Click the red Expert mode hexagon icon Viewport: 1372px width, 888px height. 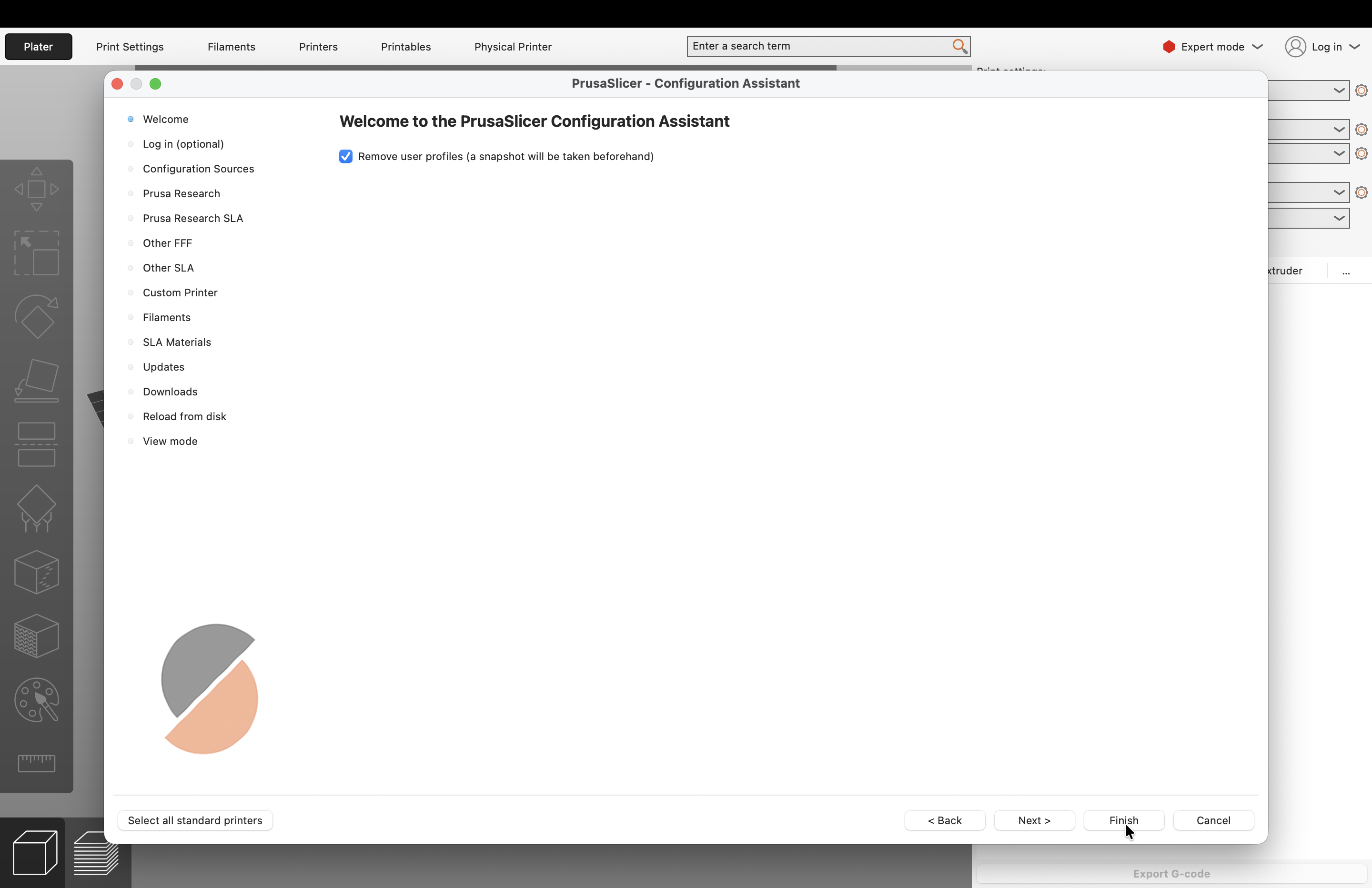tap(1169, 47)
